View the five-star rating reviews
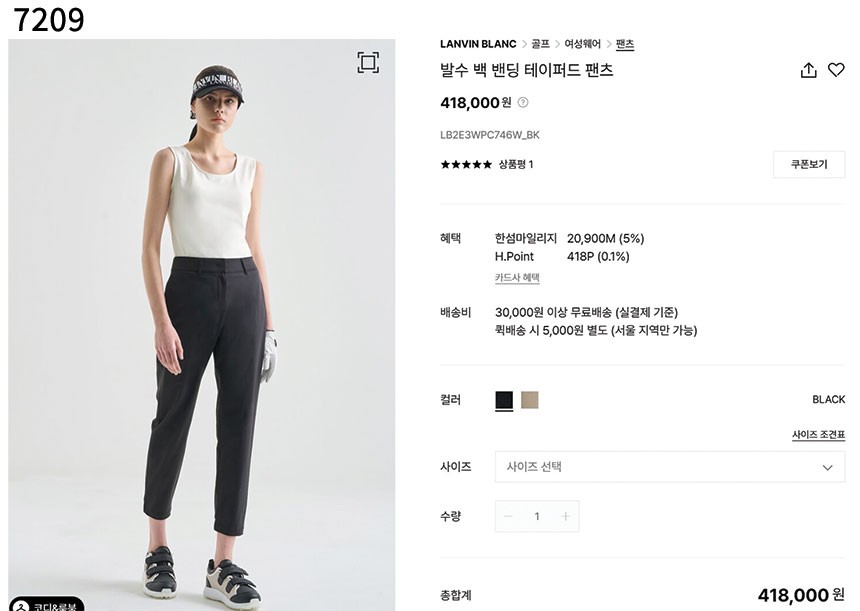The image size is (860, 611). tap(466, 164)
